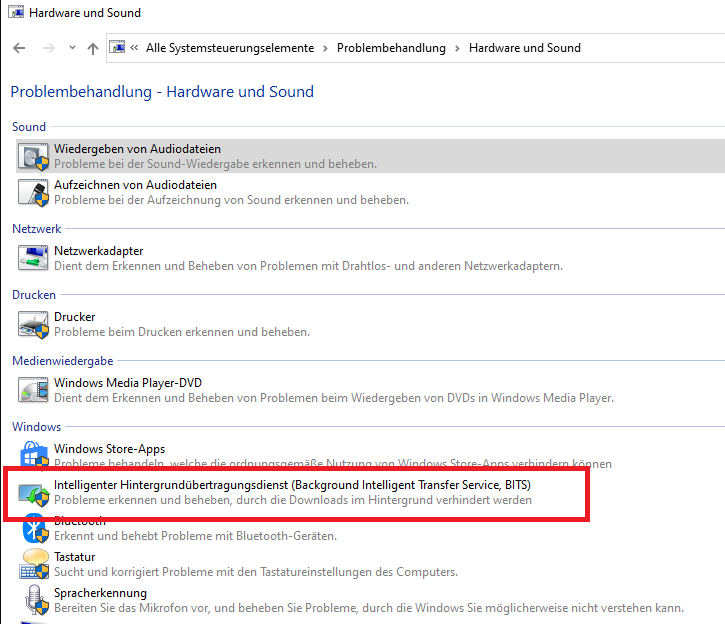This screenshot has height=624, width=725.
Task: Expand chevron after Alle Systemsteuerungselemente
Action: pos(326,48)
